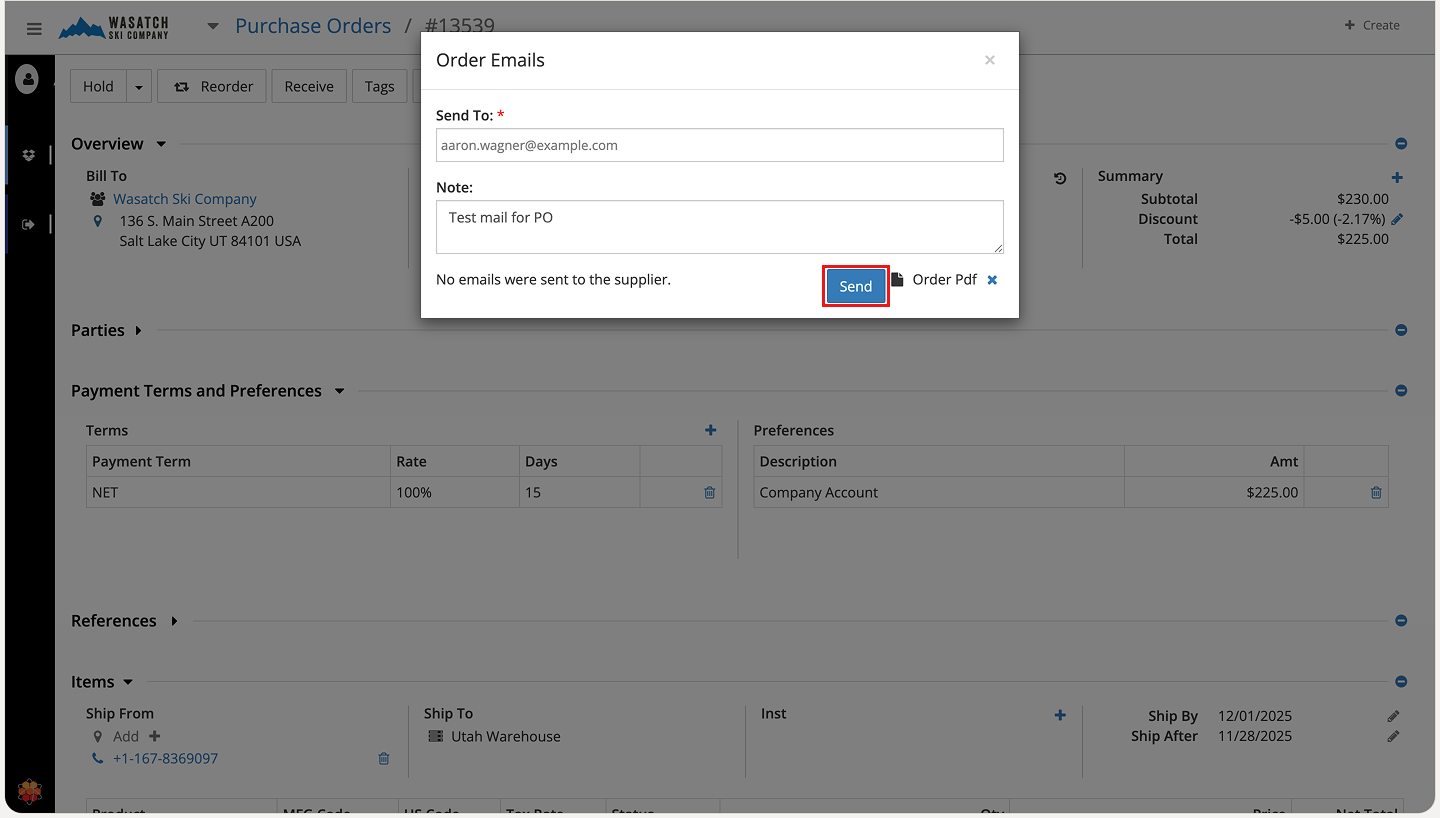Screen dimensions: 1440x818
Task: Collapse the References section with minus icon
Action: pyautogui.click(x=1401, y=621)
